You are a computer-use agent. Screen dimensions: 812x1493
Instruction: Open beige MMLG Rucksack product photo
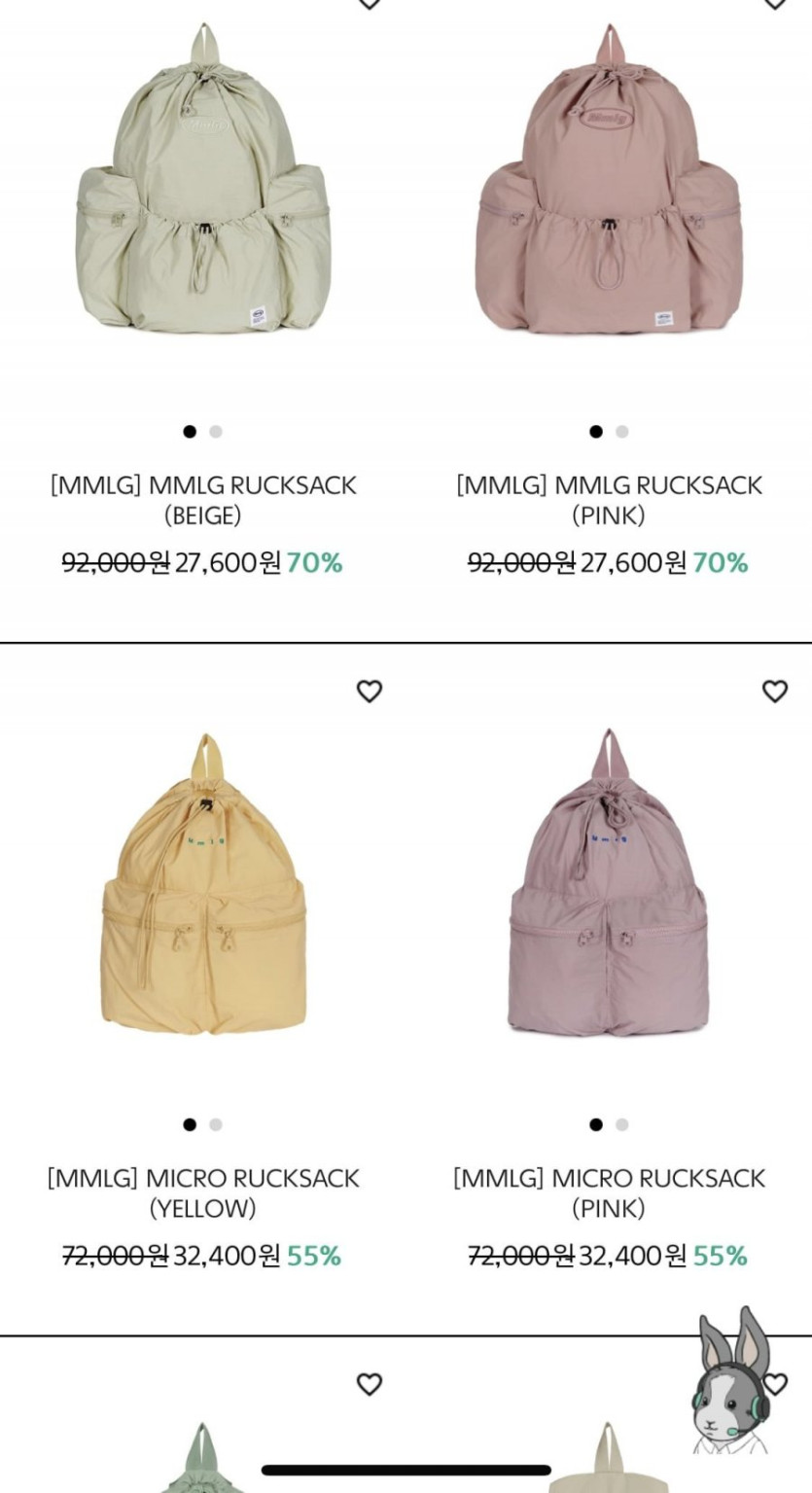(204, 180)
